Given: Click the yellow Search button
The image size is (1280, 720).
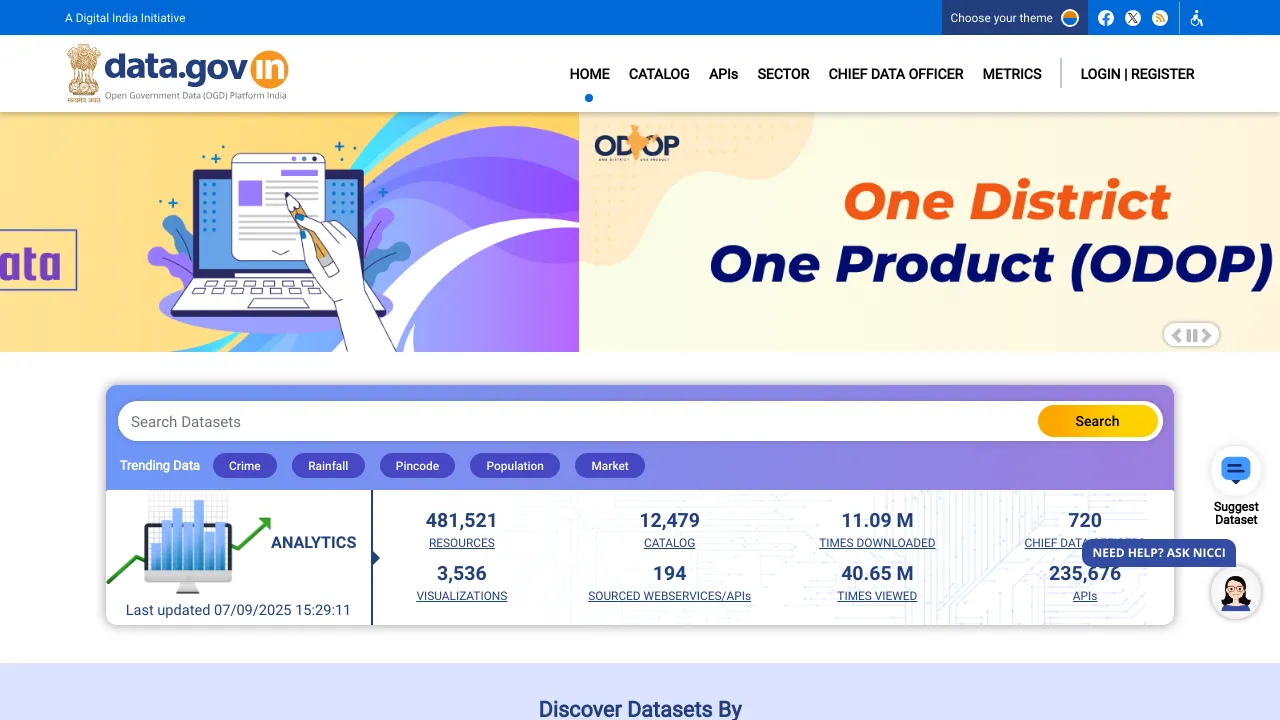Looking at the screenshot, I should click(x=1097, y=421).
